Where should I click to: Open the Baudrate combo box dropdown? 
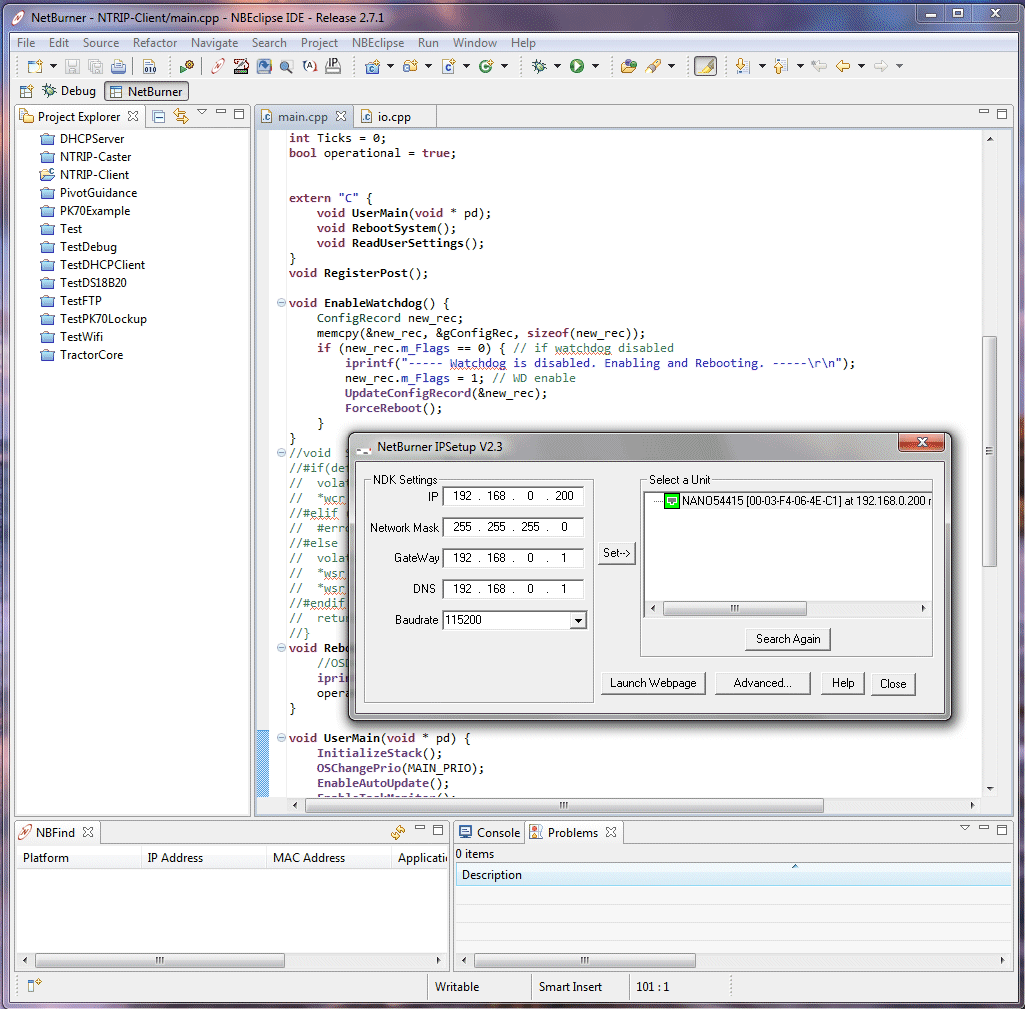(x=578, y=620)
